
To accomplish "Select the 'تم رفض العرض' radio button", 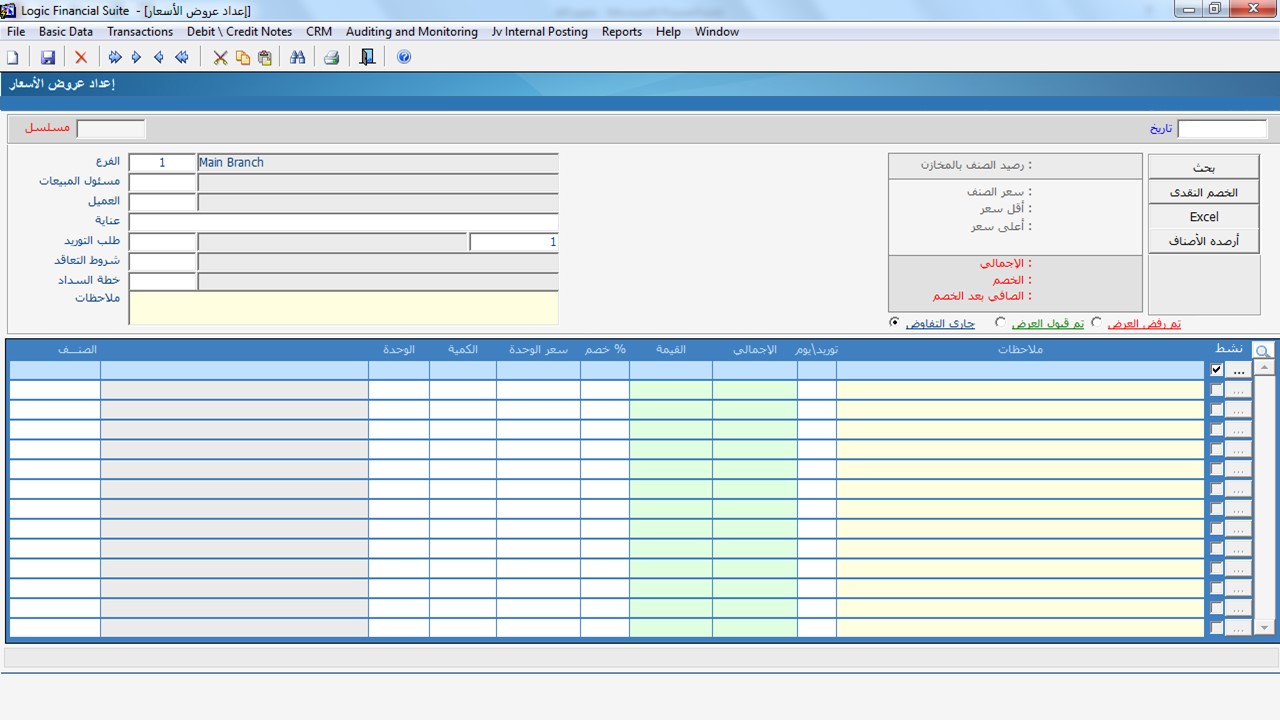I will click(1096, 323).
